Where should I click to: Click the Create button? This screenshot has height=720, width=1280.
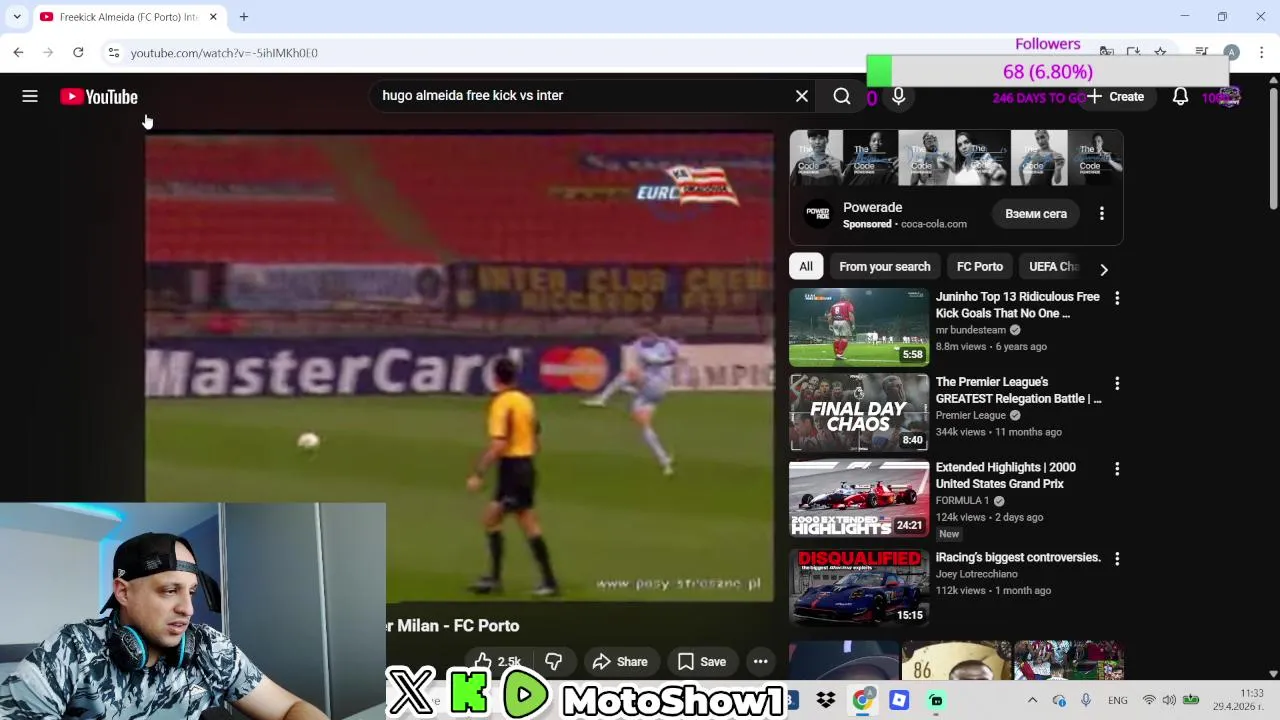pyautogui.click(x=1116, y=97)
